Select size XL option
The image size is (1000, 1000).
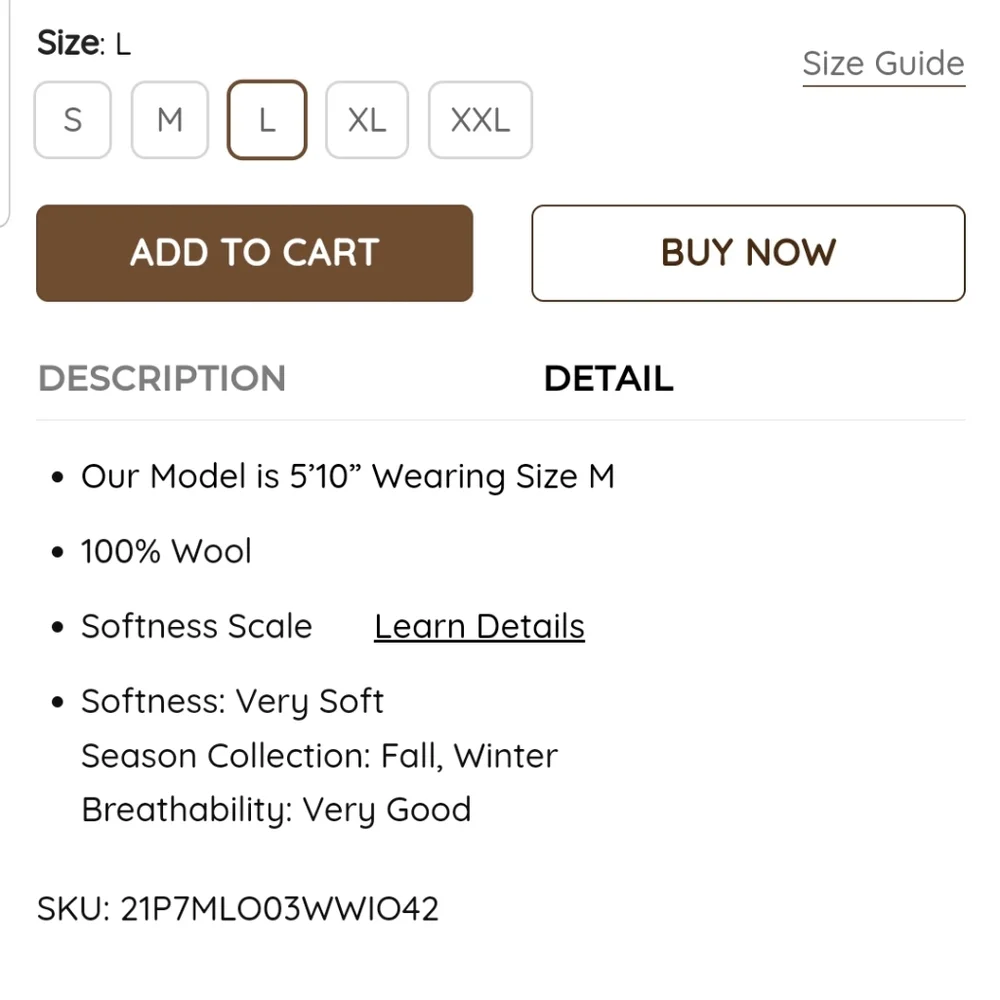pyautogui.click(x=367, y=120)
